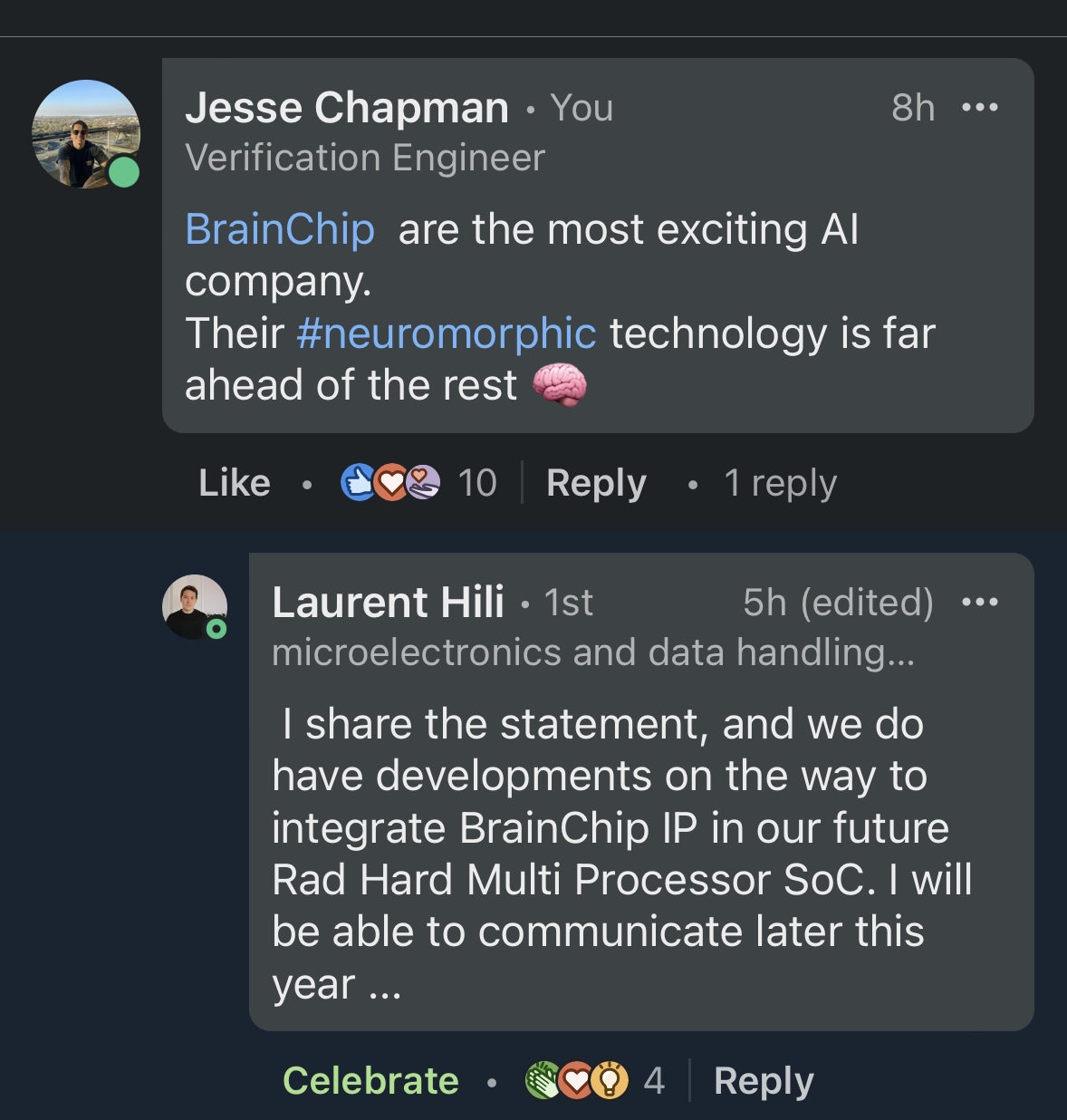Click the heart reaction icon on Jesse's comment
This screenshot has width=1067, height=1120.
click(390, 483)
